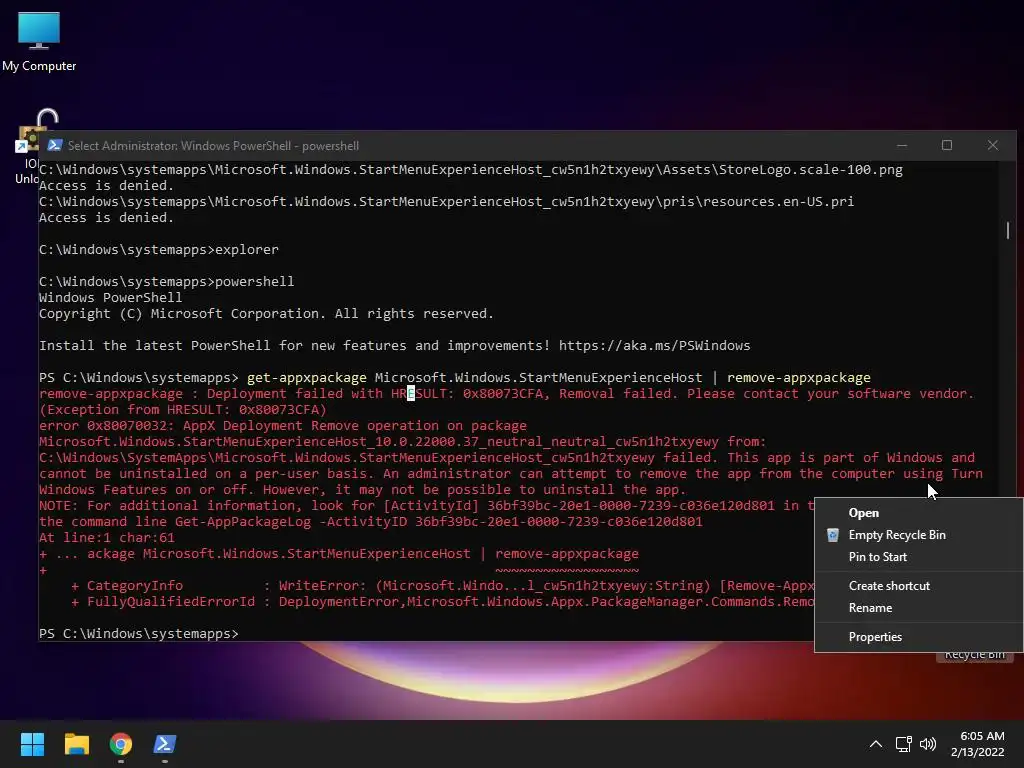The height and width of the screenshot is (768, 1024).
Task: Click 'At line:1 char:61' text
Action: 106,537
